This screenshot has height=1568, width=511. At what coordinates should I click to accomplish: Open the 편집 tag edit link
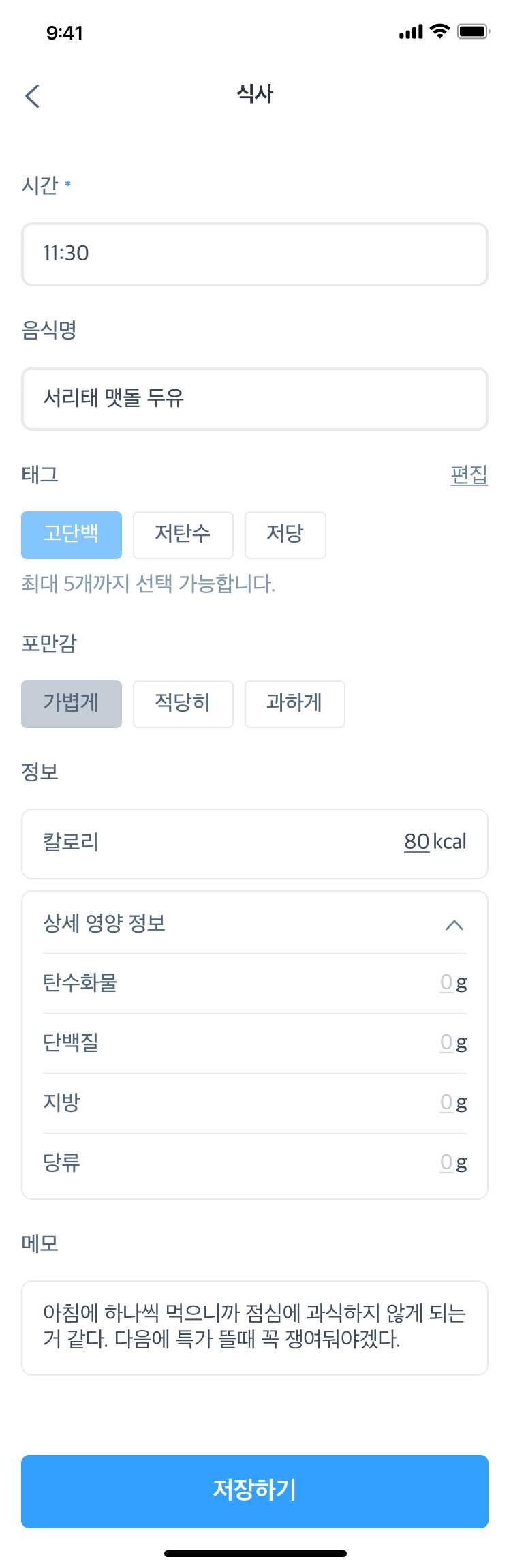coord(469,474)
